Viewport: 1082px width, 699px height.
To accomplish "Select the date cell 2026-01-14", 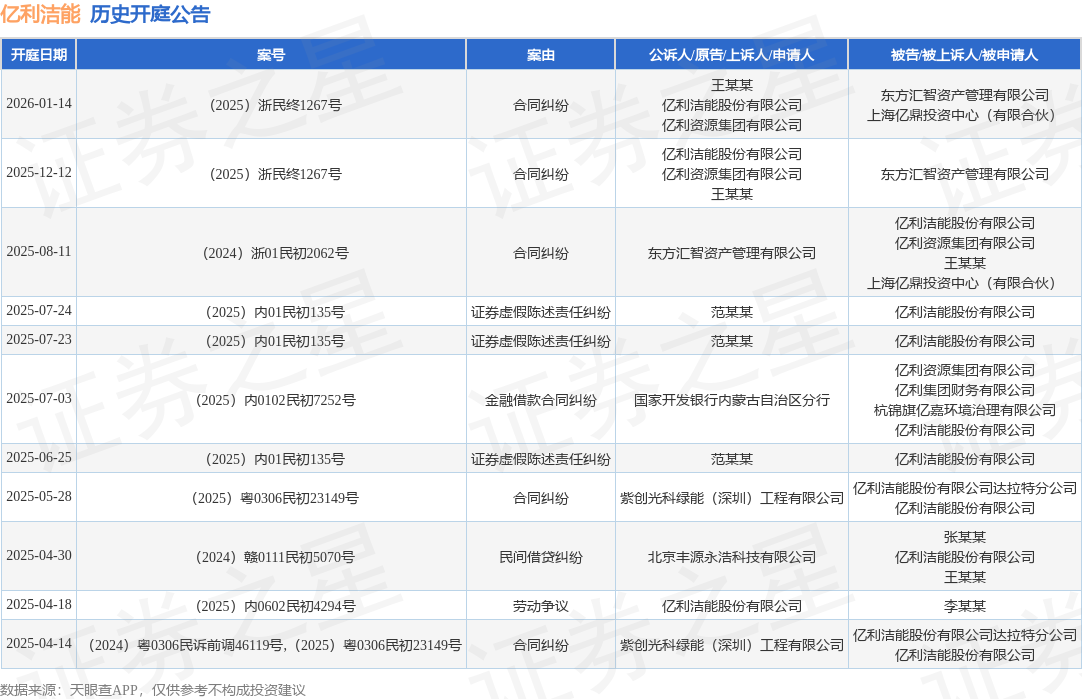I will [39, 104].
